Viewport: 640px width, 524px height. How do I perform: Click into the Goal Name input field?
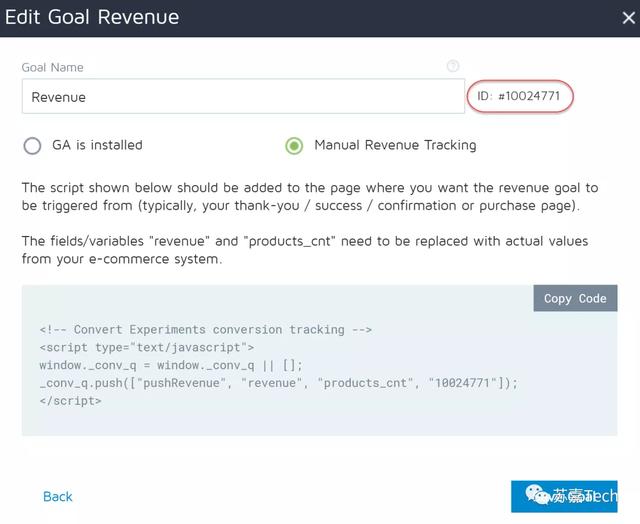pyautogui.click(x=243, y=96)
